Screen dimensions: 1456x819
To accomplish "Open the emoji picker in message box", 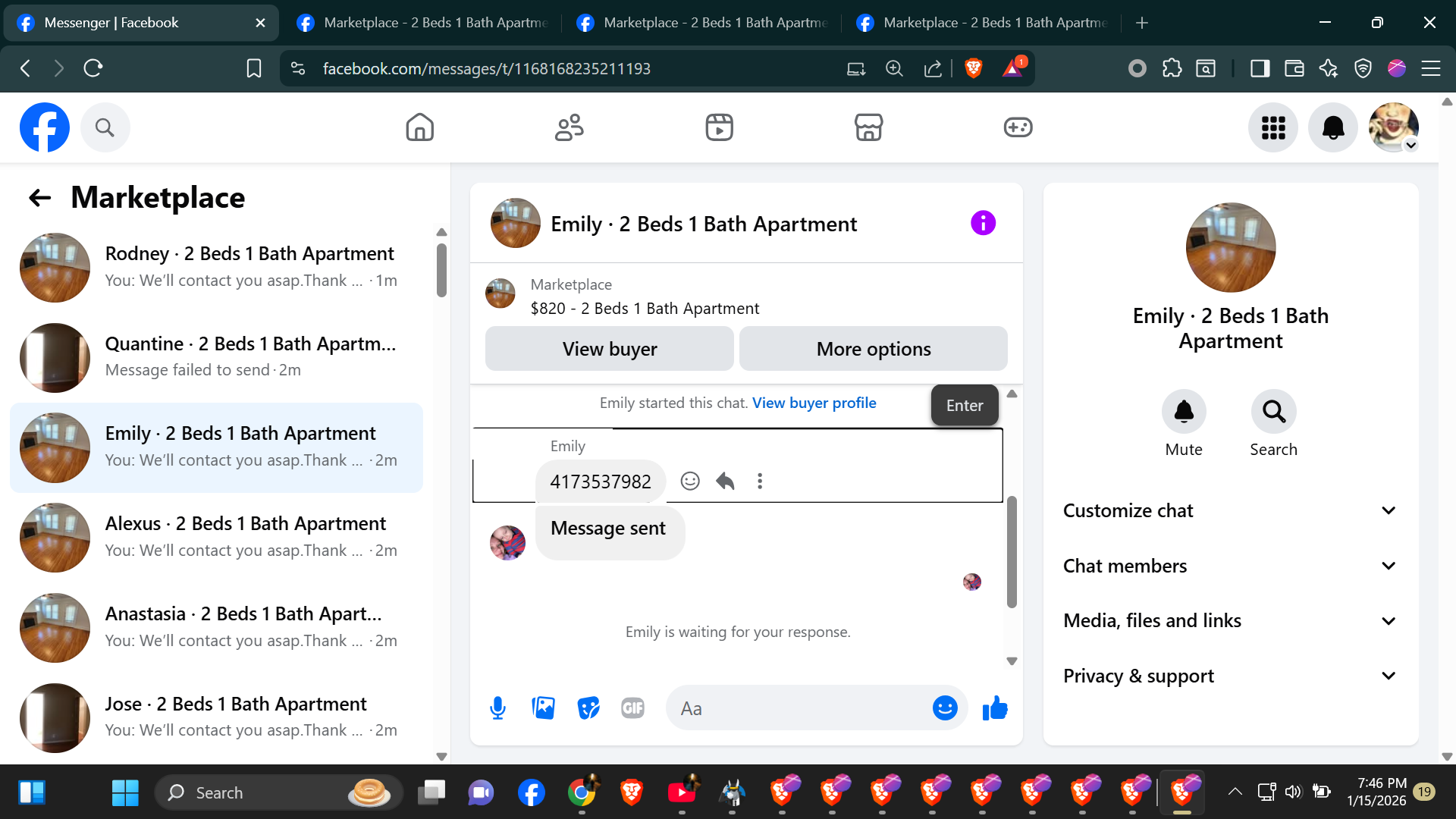I will 944,708.
